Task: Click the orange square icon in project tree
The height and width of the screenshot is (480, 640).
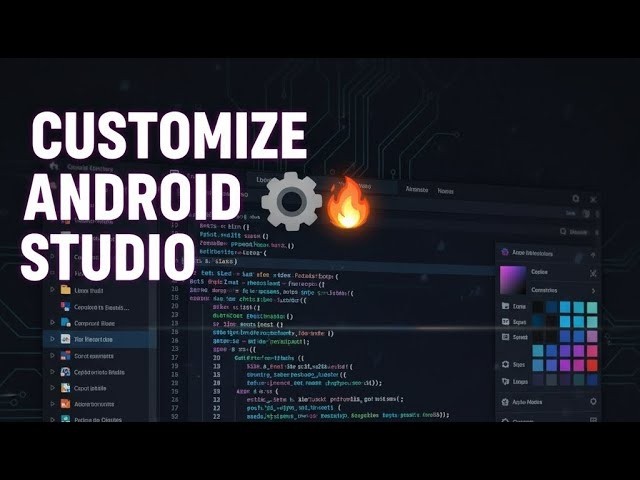Action: coord(65,404)
